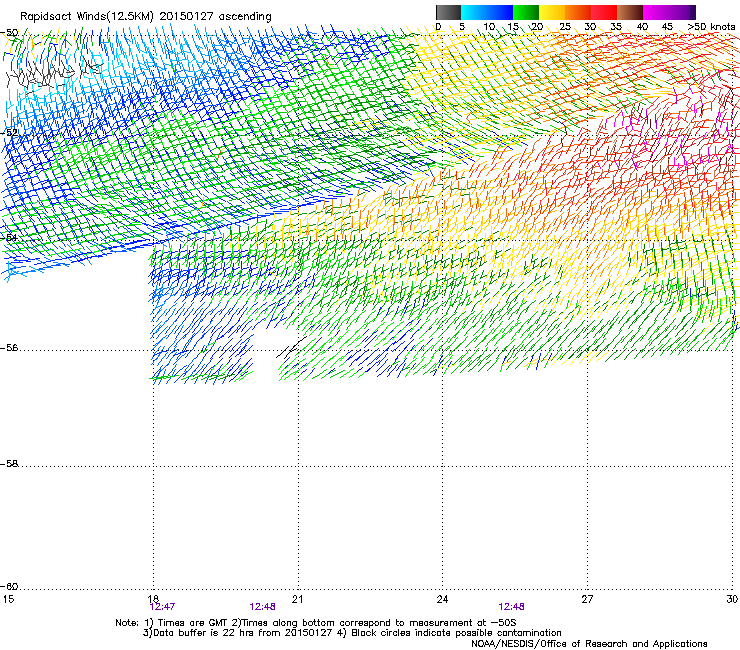Click the longitude axis label '27'
740x650 pixels.
click(x=587, y=599)
